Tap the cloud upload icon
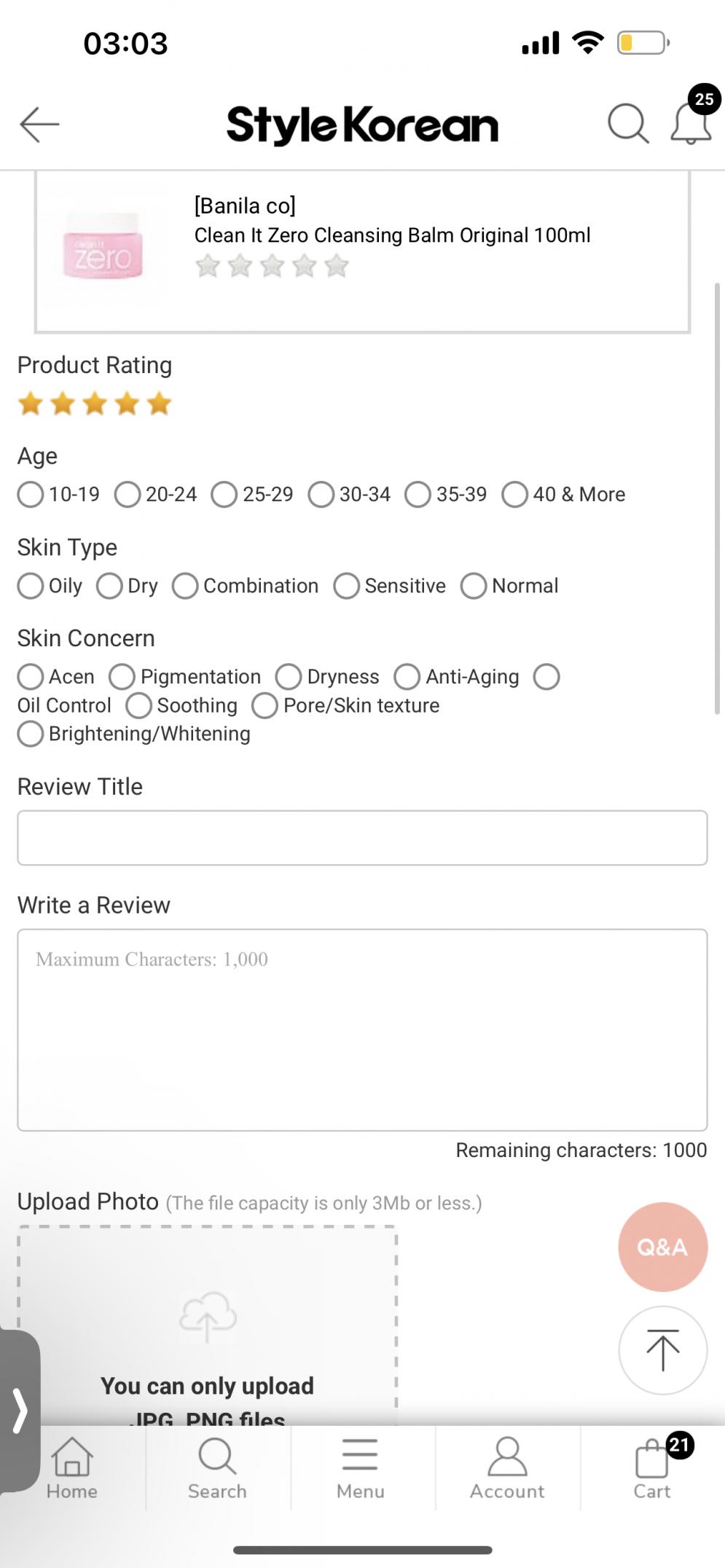725x1568 pixels. (x=208, y=1317)
